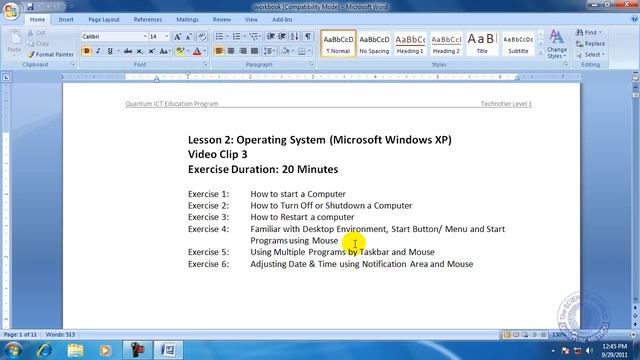The width and height of the screenshot is (640, 360).
Task: Toggle Bold formatting
Action: point(87,51)
